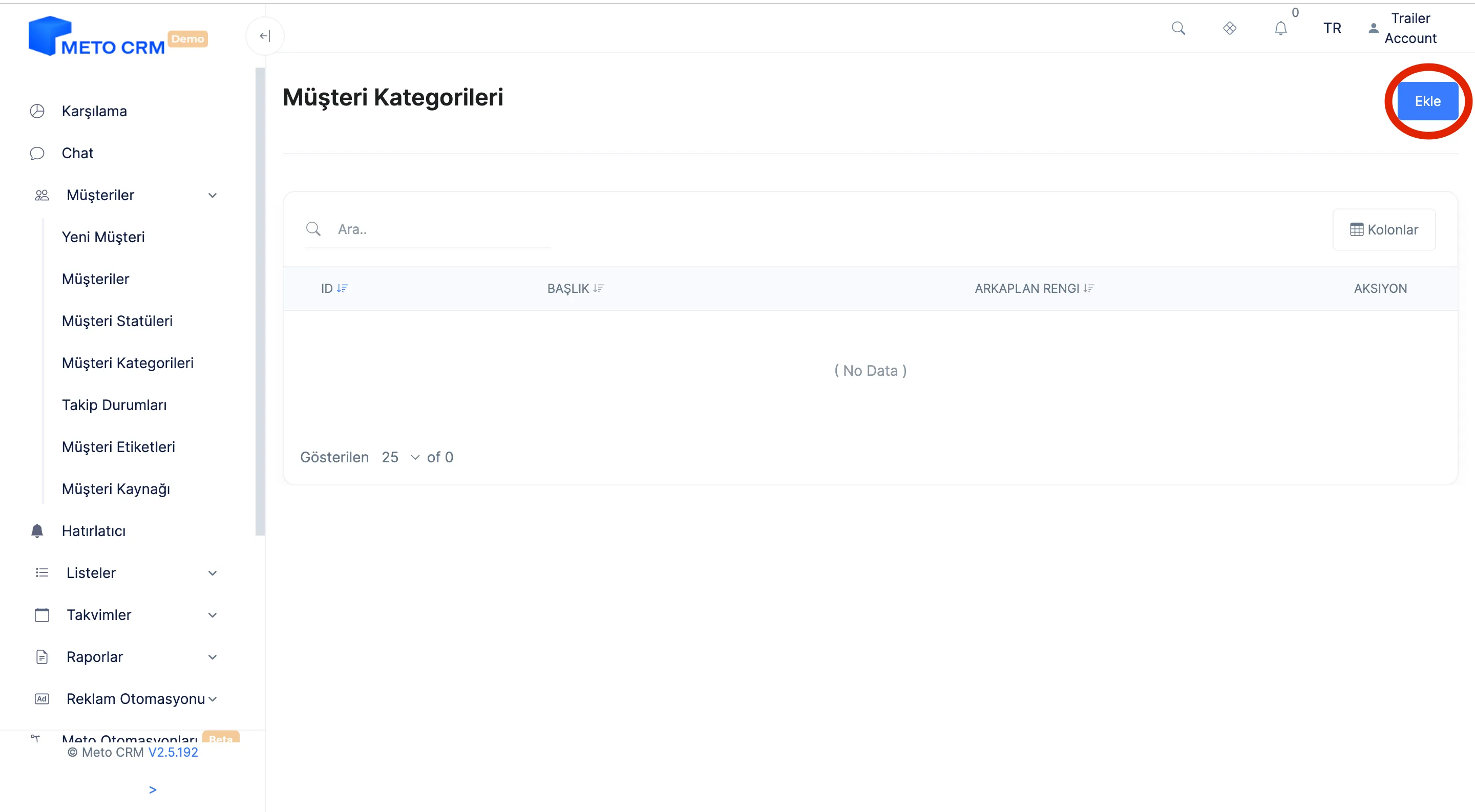Open the Kolonlar column chooser
The width and height of the screenshot is (1475, 812).
tap(1384, 229)
